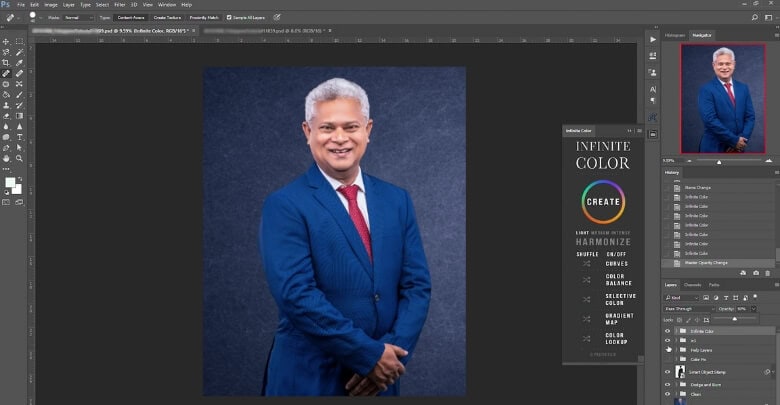This screenshot has width=780, height=405.
Task: Select the Path Selection arrow tool
Action: coord(19,148)
